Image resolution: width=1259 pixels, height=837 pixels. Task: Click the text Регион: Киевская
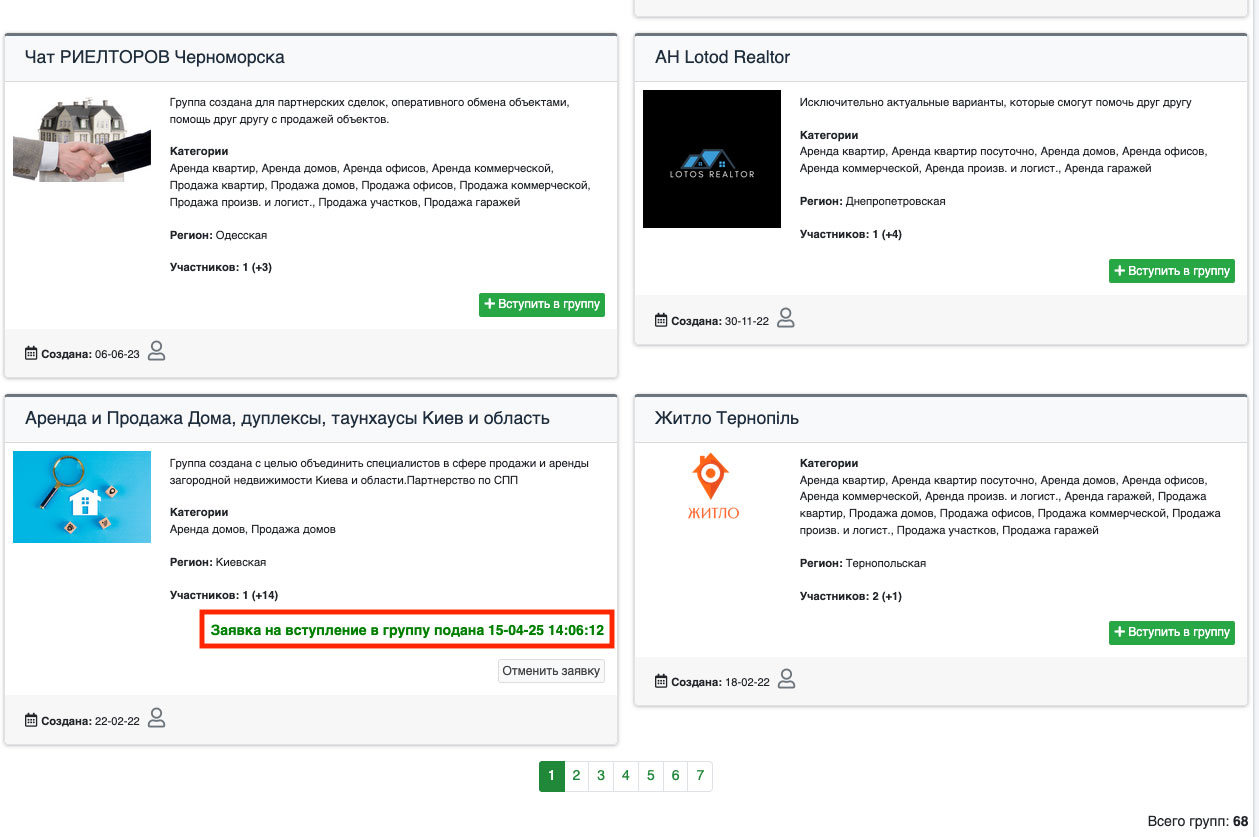point(218,562)
